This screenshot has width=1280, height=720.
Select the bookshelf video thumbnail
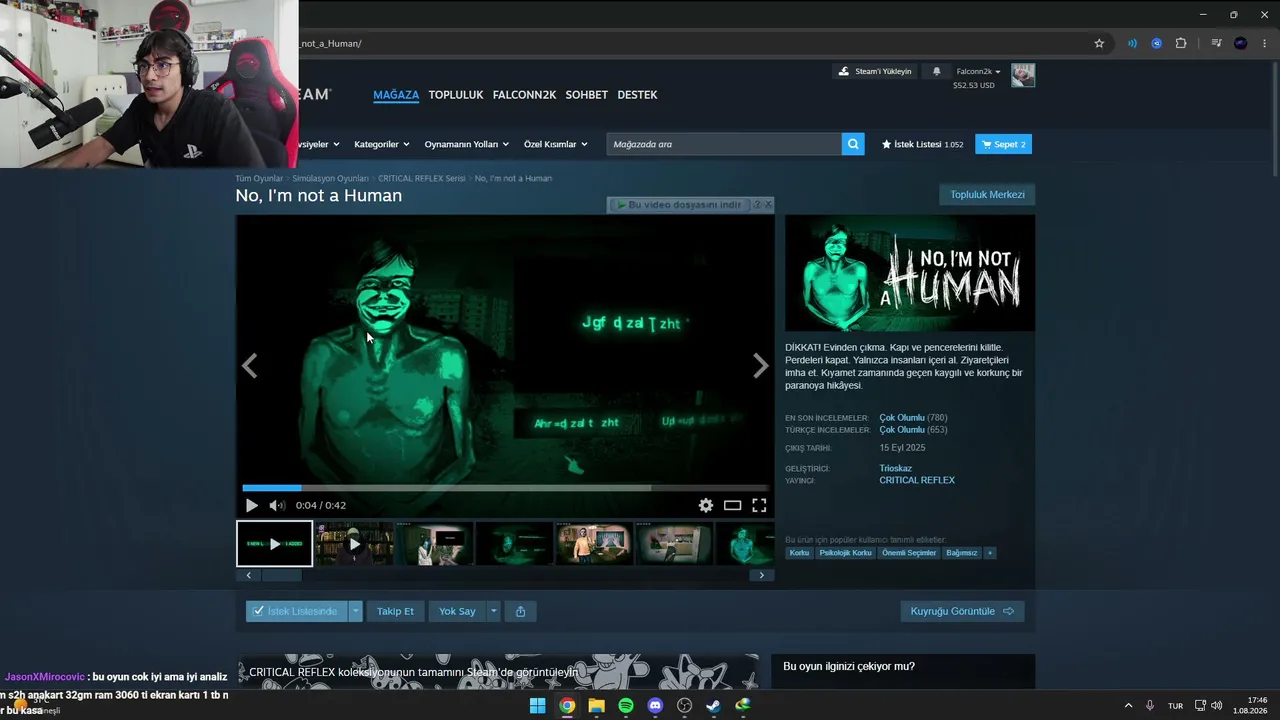[x=354, y=544]
